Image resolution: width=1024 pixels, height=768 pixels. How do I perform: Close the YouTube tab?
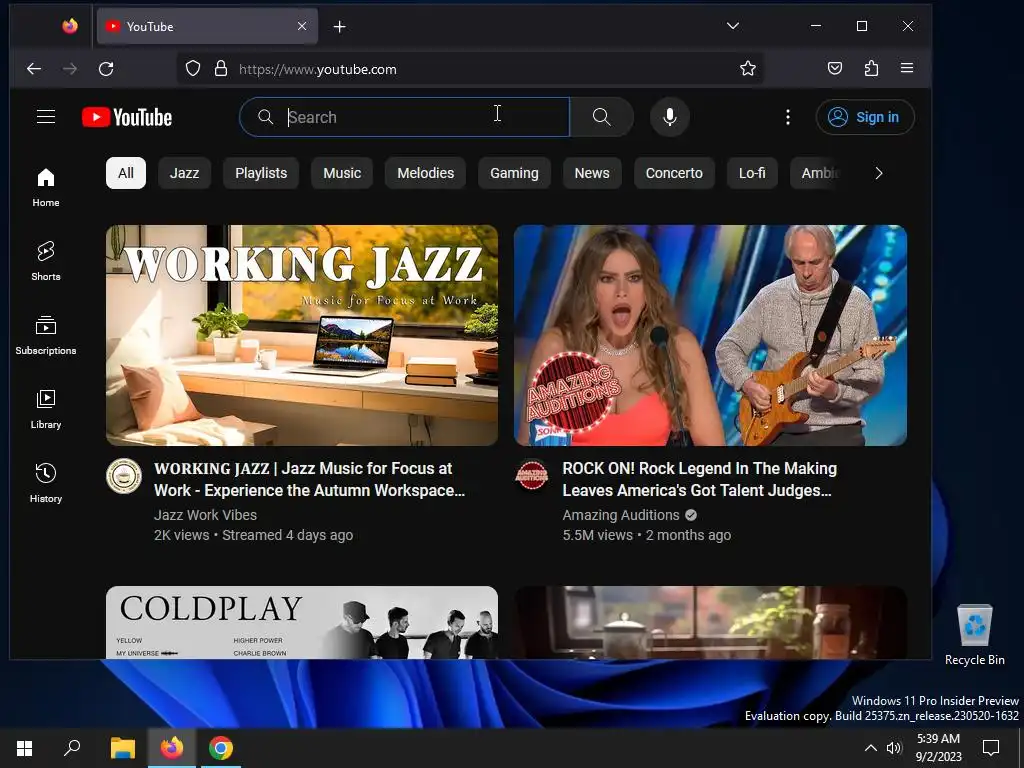302,26
